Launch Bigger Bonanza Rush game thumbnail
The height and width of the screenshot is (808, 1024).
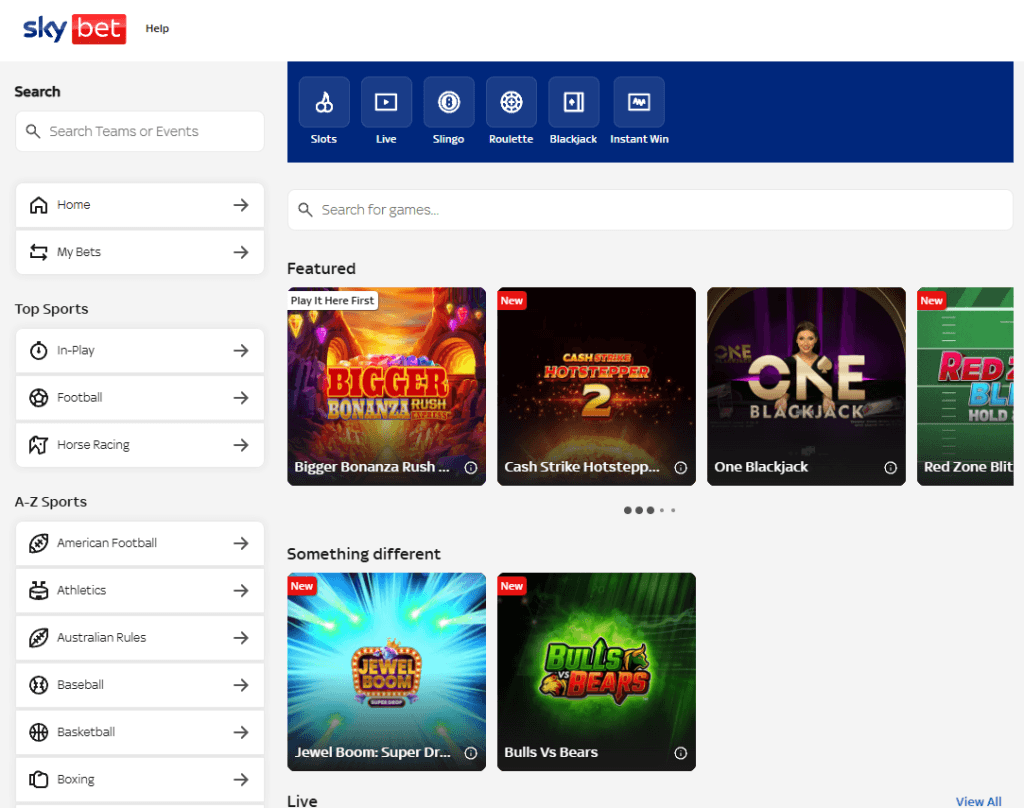pos(387,386)
